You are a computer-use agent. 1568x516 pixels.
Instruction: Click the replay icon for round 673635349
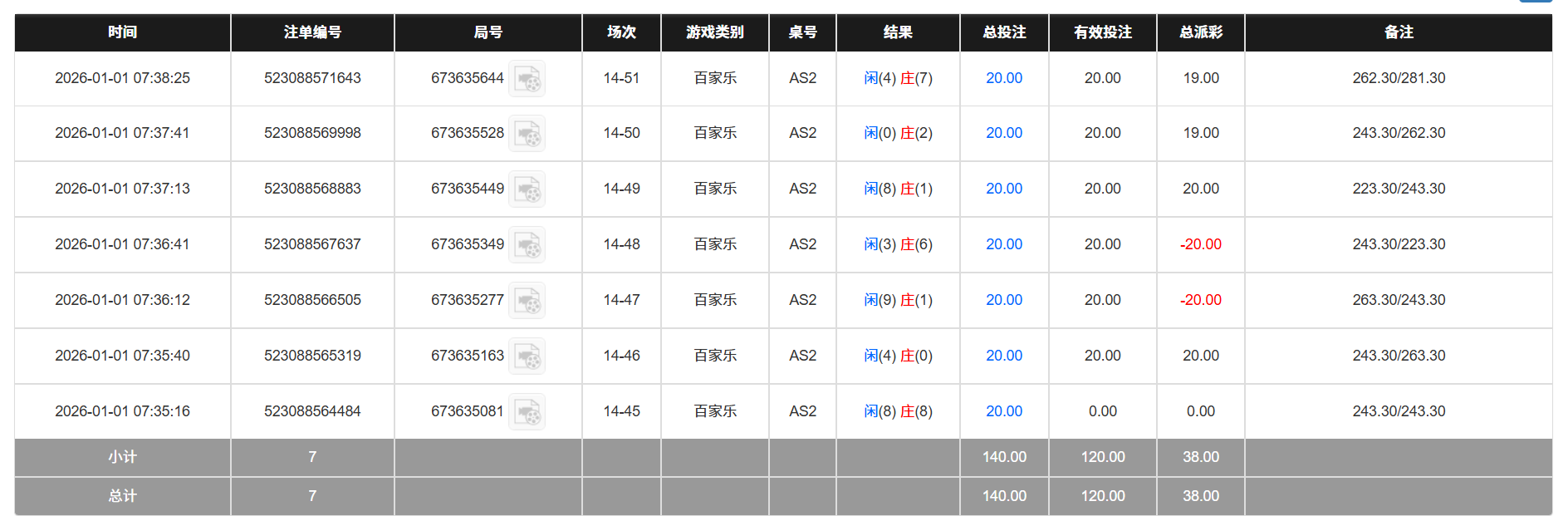coord(529,244)
